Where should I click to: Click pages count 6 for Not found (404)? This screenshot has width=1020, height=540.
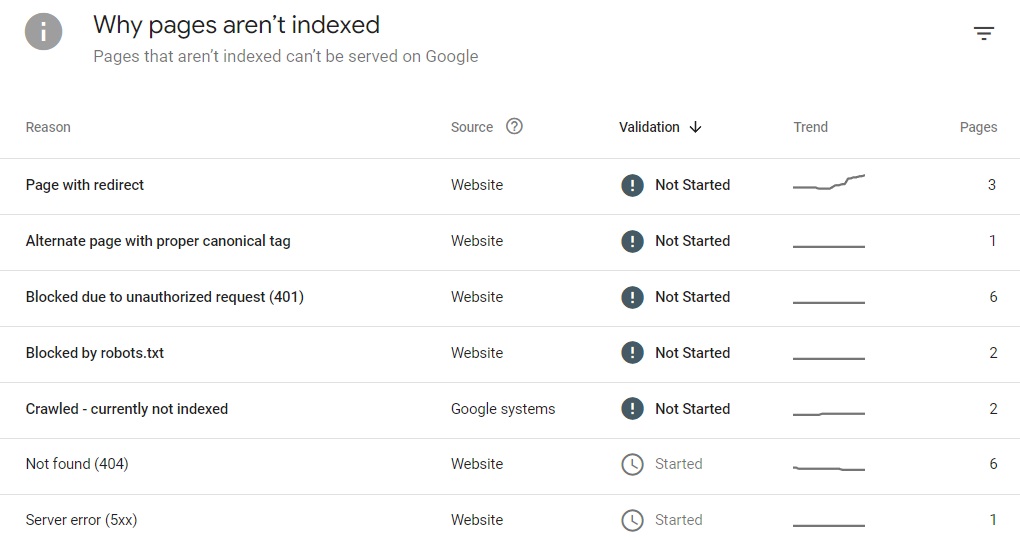click(993, 464)
